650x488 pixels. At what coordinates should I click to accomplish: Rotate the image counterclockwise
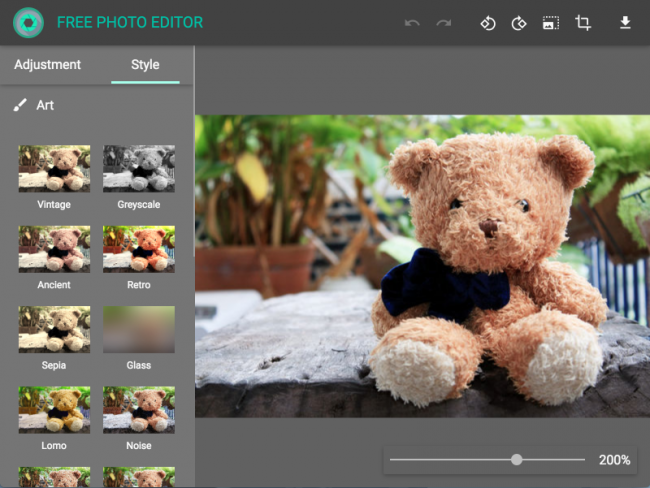point(488,23)
